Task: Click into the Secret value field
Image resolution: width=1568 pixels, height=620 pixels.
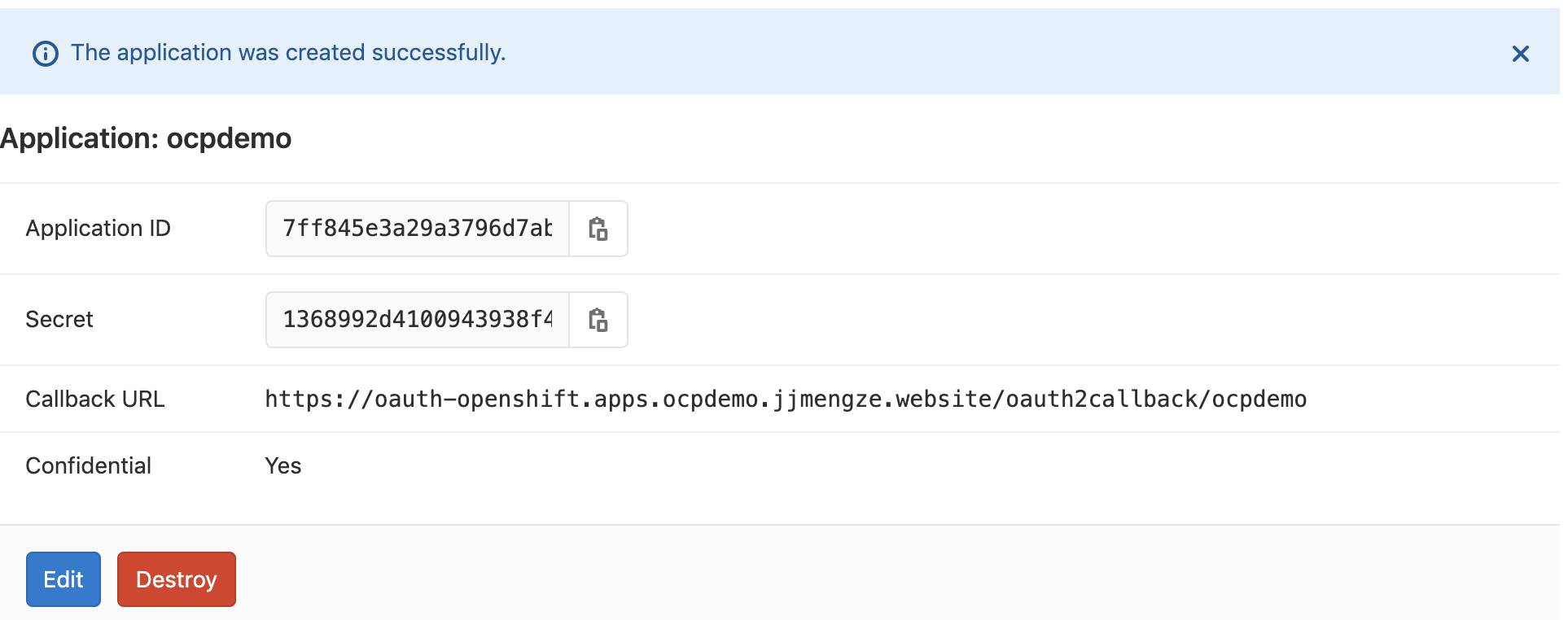Action: point(417,320)
